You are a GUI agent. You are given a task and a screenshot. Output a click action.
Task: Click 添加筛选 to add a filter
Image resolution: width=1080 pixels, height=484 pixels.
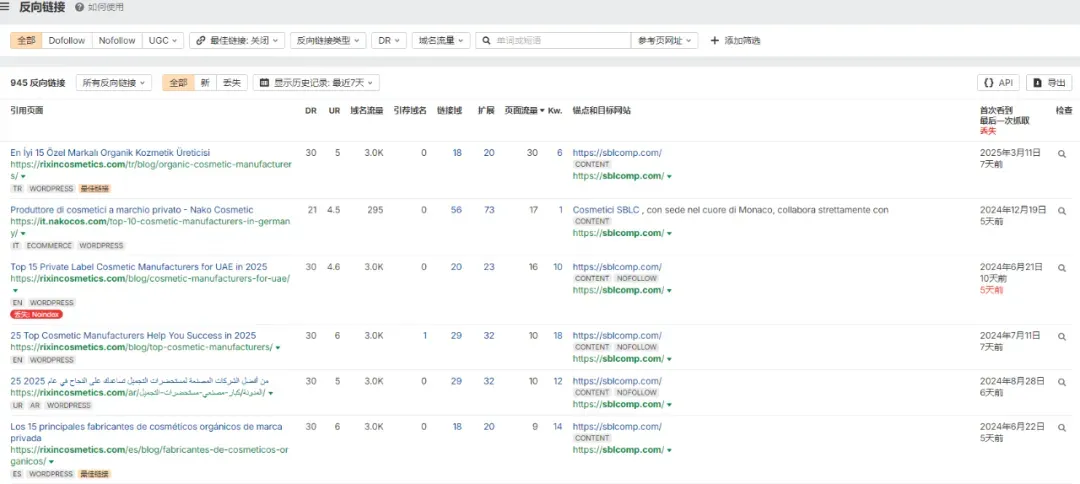(736, 41)
